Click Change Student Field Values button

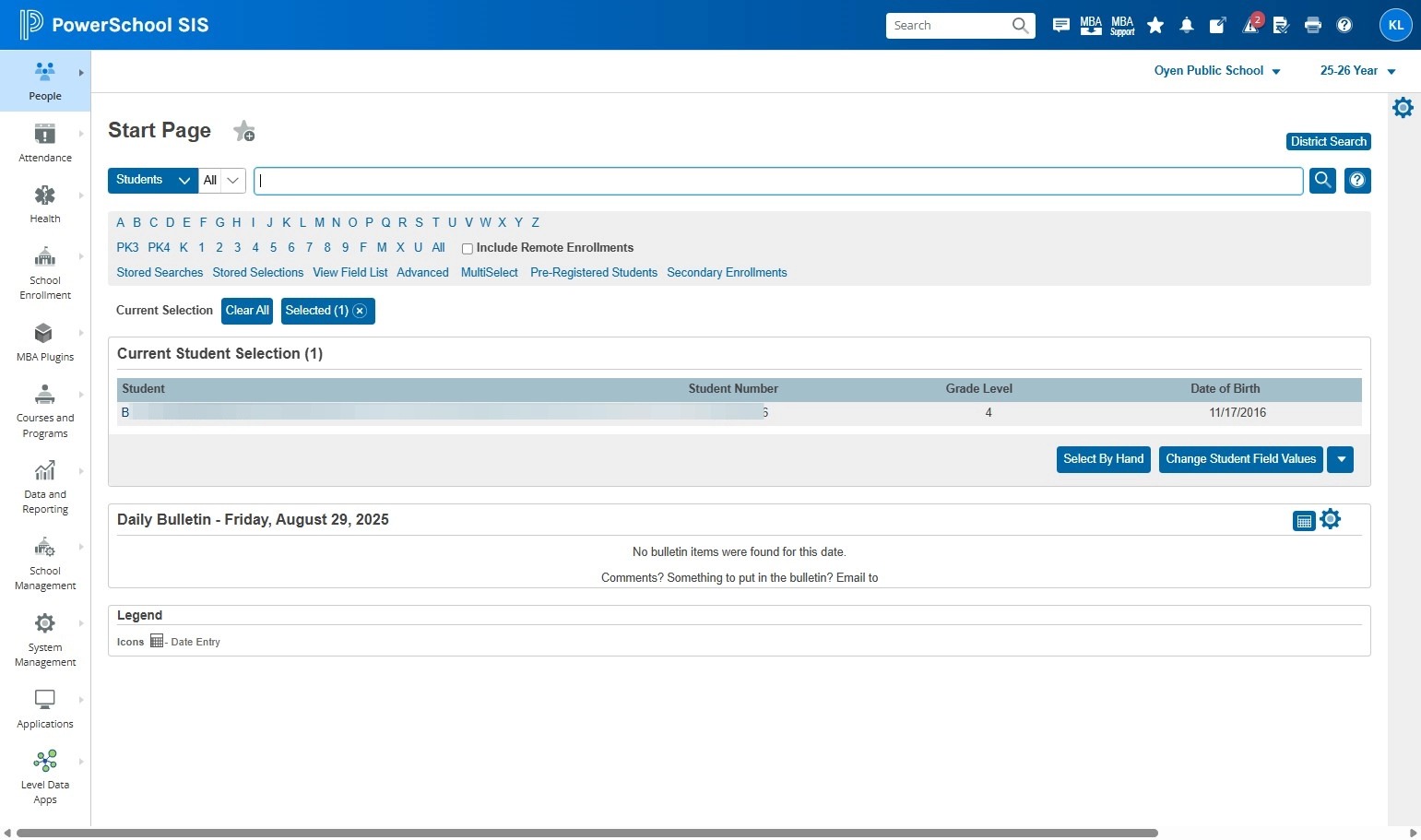coord(1240,459)
